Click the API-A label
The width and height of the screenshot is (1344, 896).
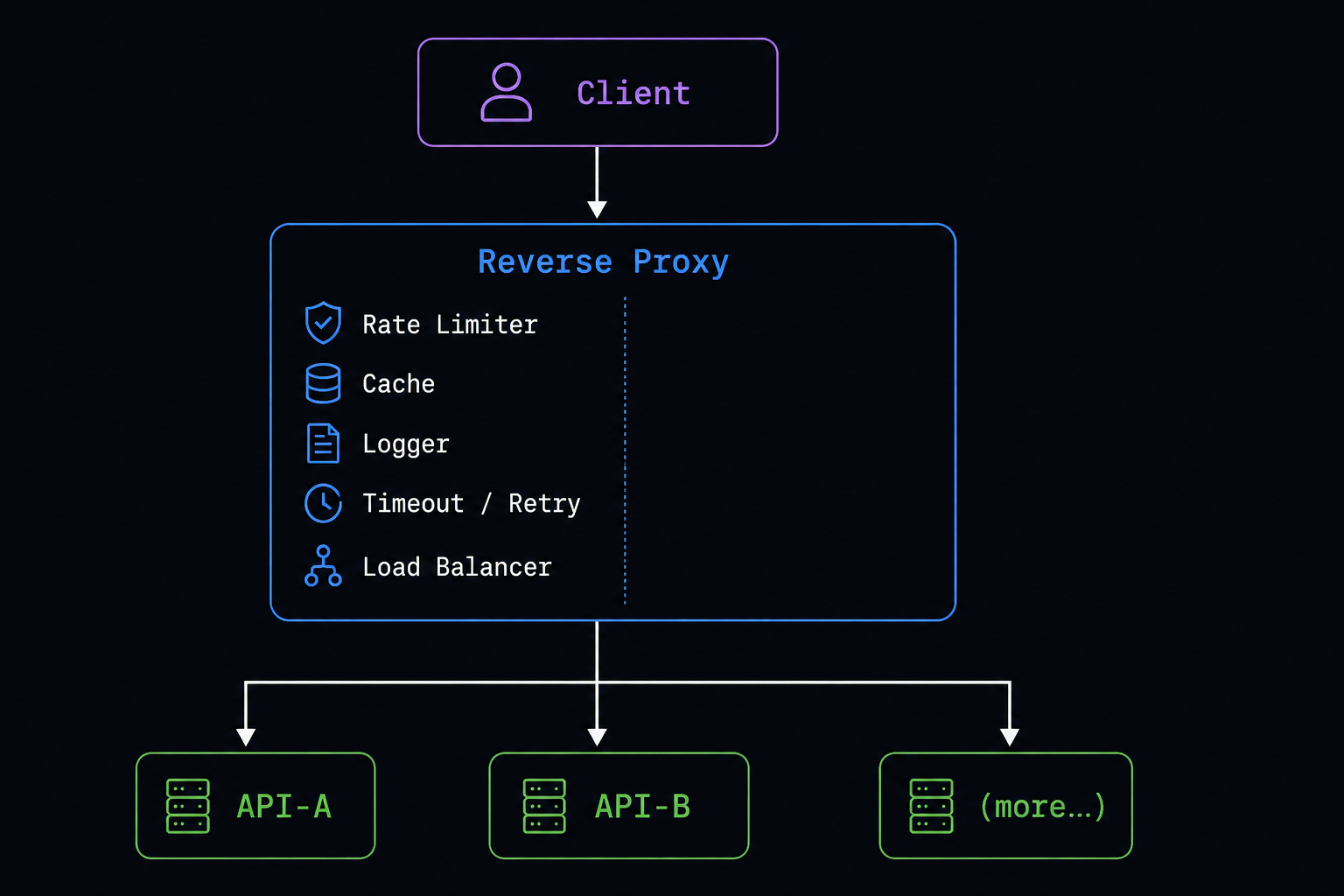tap(284, 806)
